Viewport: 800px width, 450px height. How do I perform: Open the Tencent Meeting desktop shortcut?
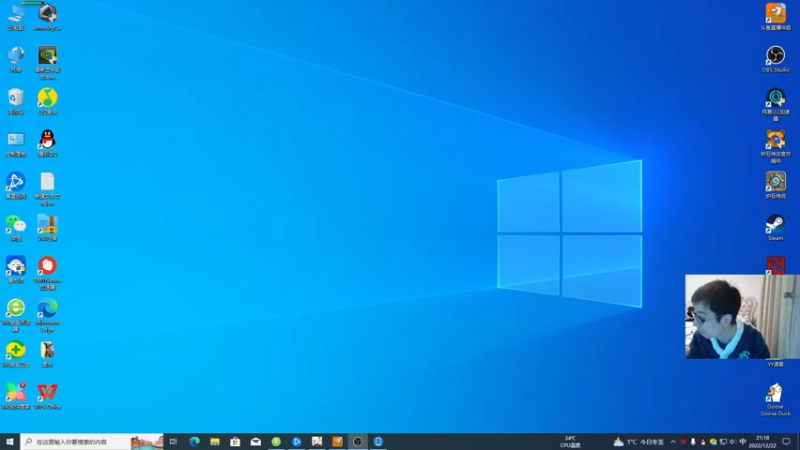coord(16,185)
